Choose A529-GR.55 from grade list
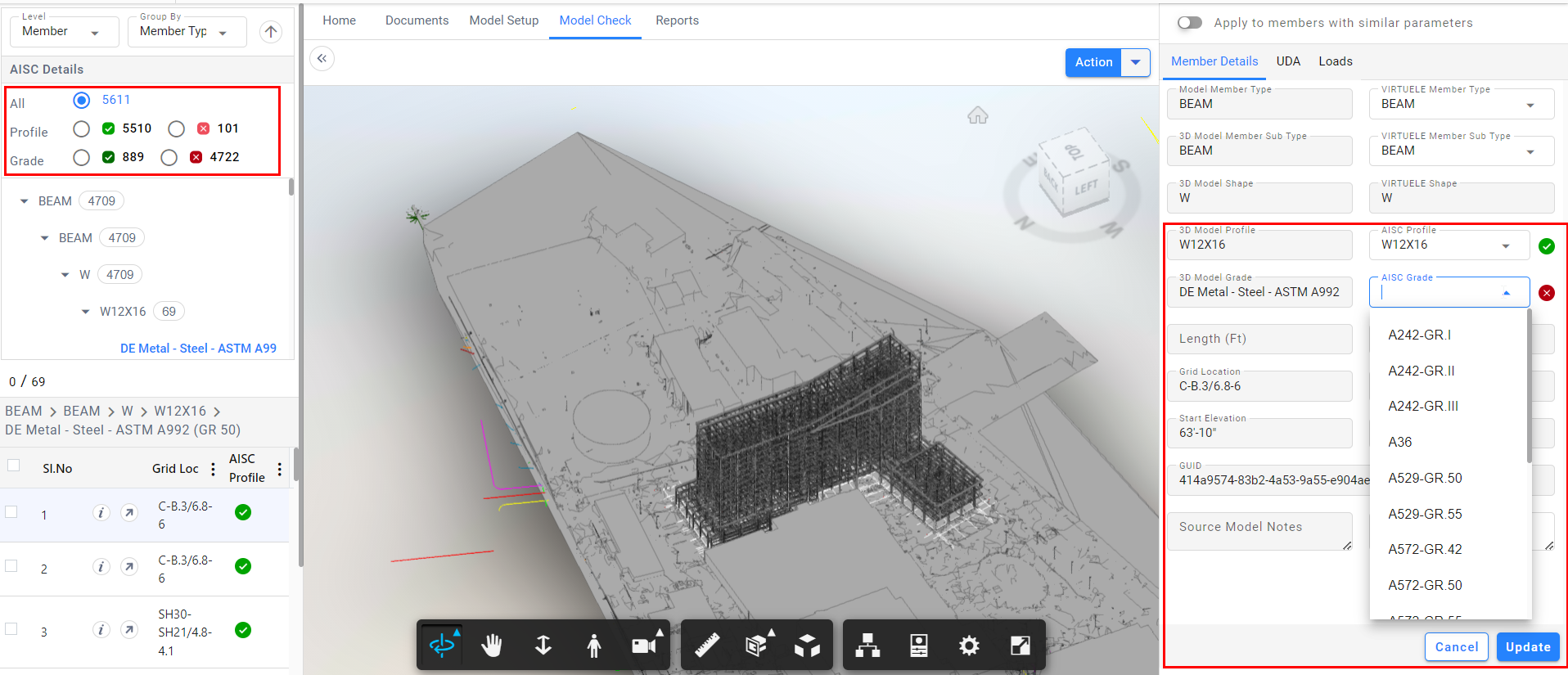This screenshot has height=675, width=1568. [1449, 514]
